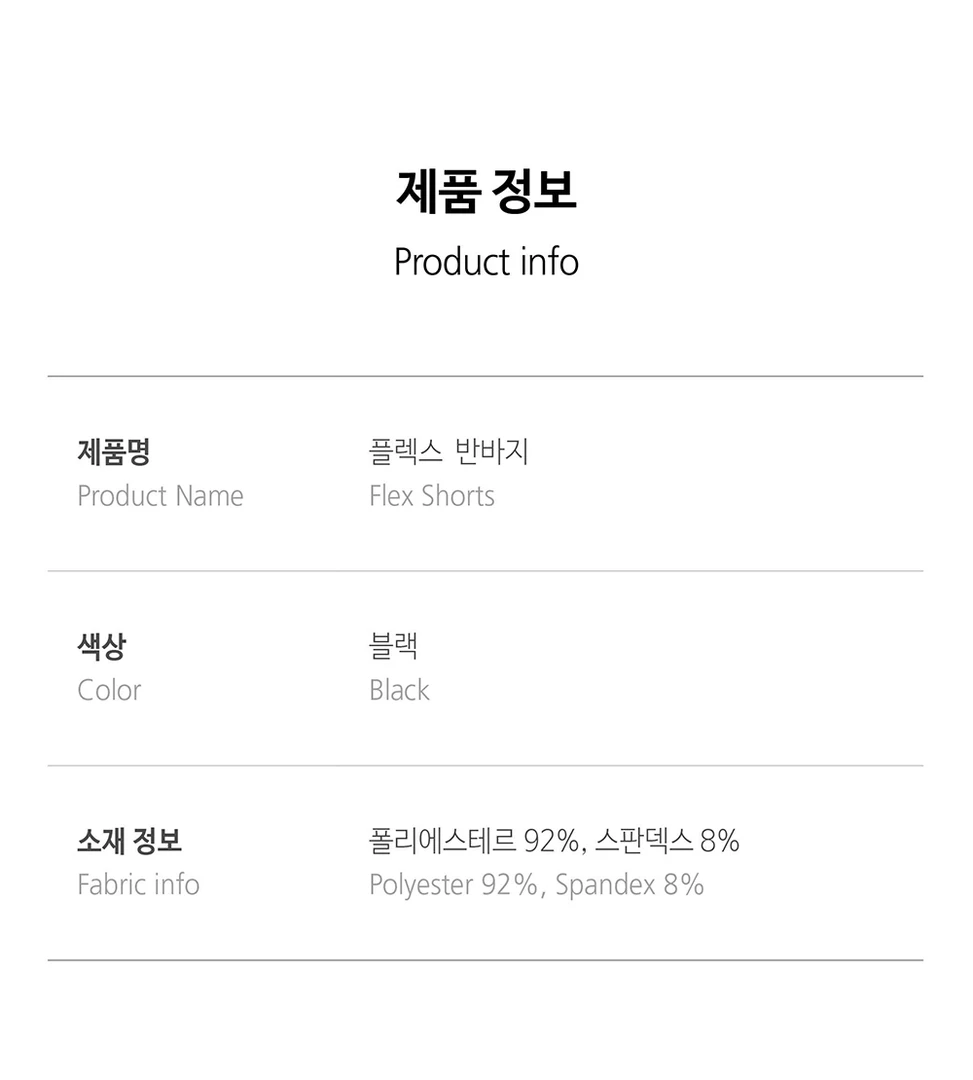Click the Color label

pos(109,690)
